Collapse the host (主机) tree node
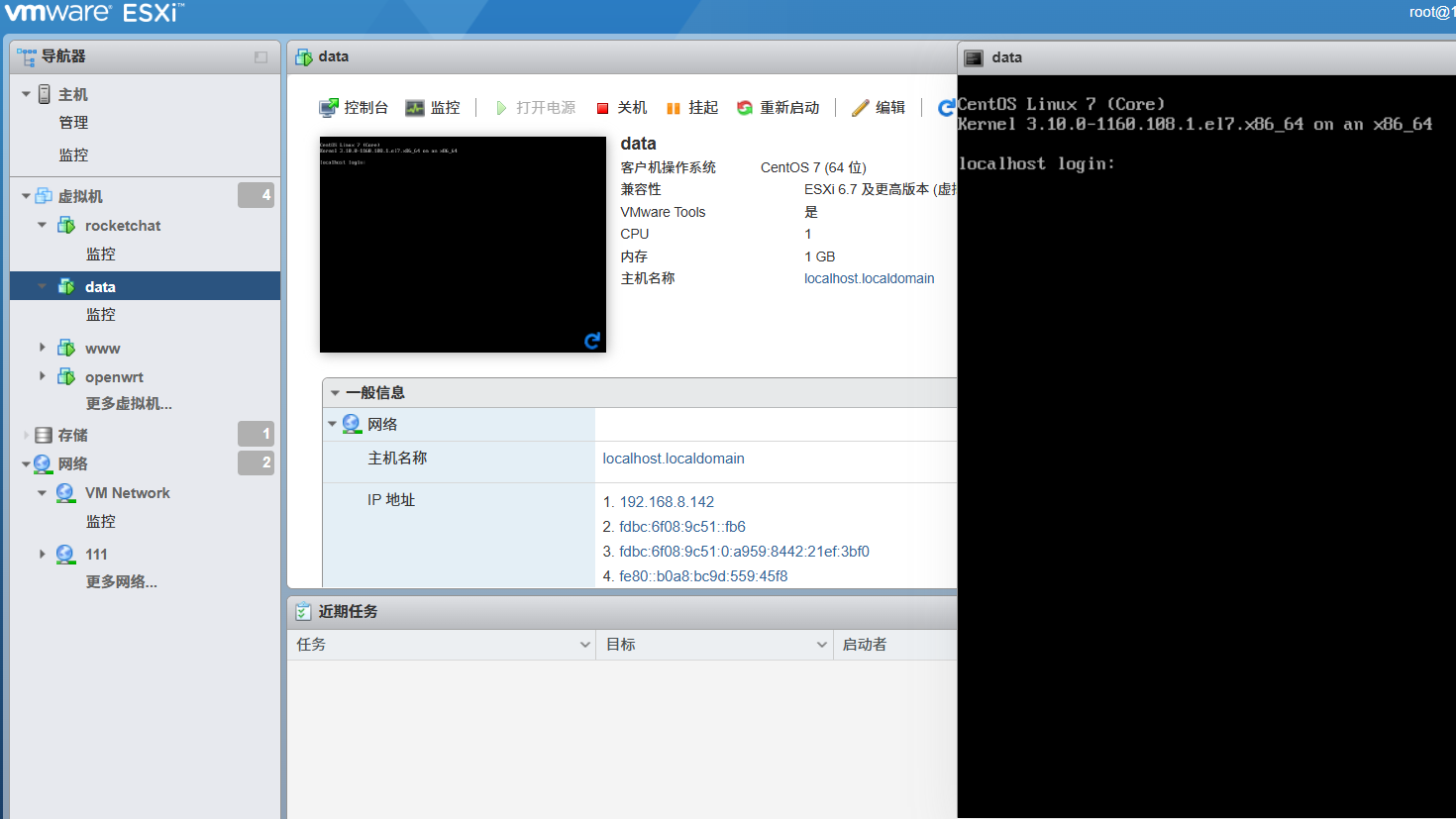 26,94
